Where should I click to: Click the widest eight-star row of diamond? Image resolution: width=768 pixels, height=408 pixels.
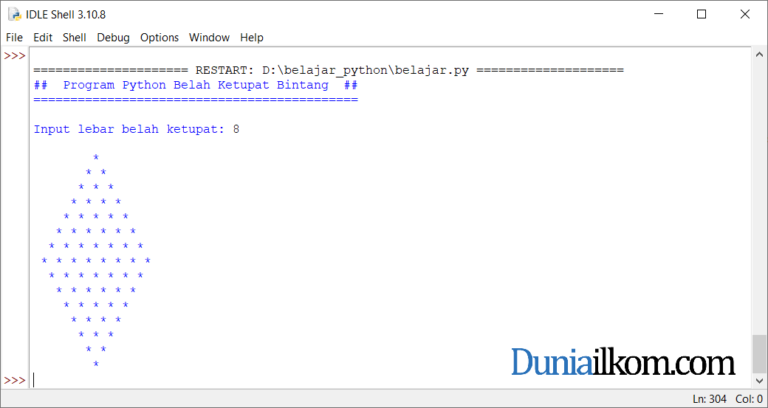pos(96,261)
